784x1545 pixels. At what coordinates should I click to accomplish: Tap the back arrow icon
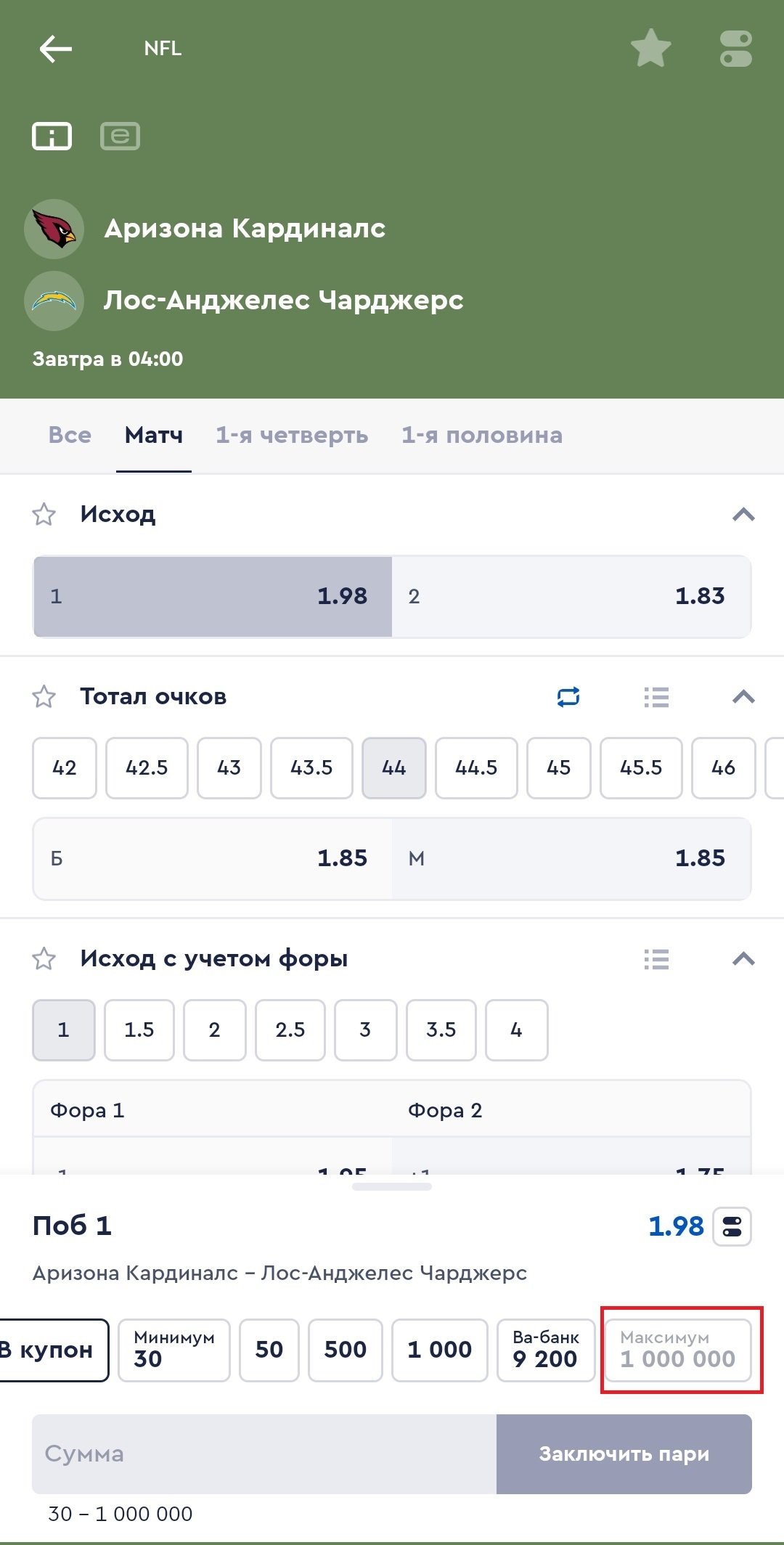point(55,49)
